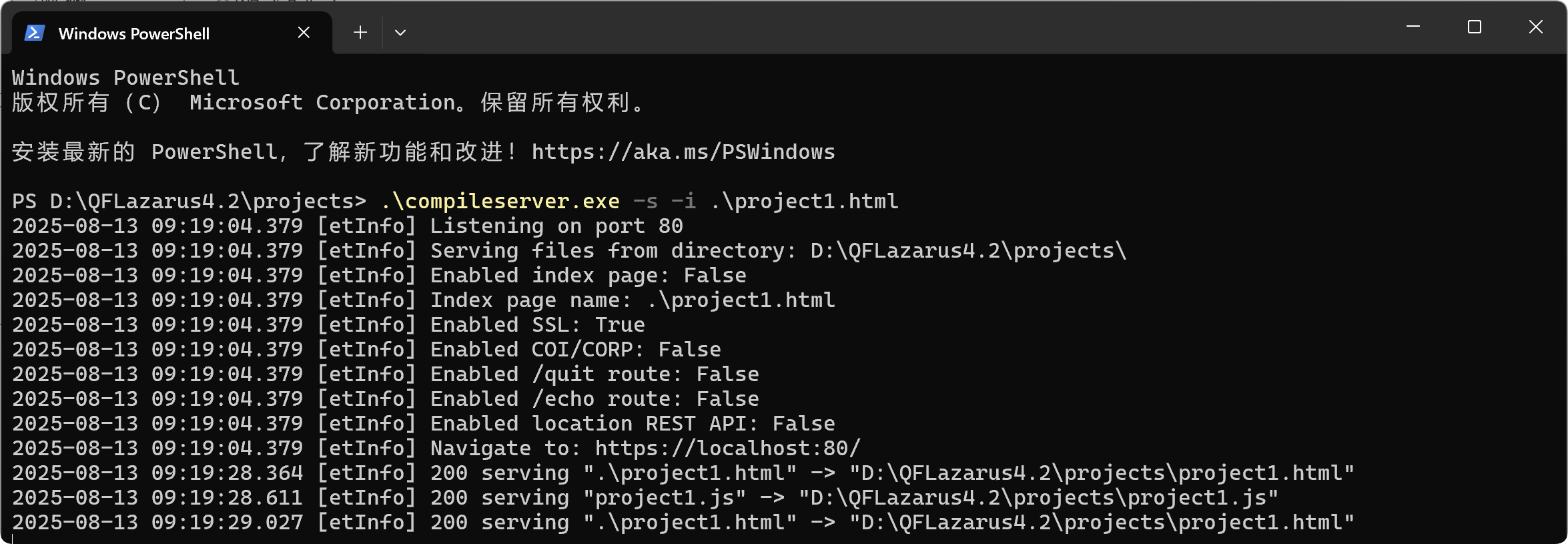Click the "Enabled SSL: True" log entry
Viewport: 1568px width, 544px height.
point(537,325)
